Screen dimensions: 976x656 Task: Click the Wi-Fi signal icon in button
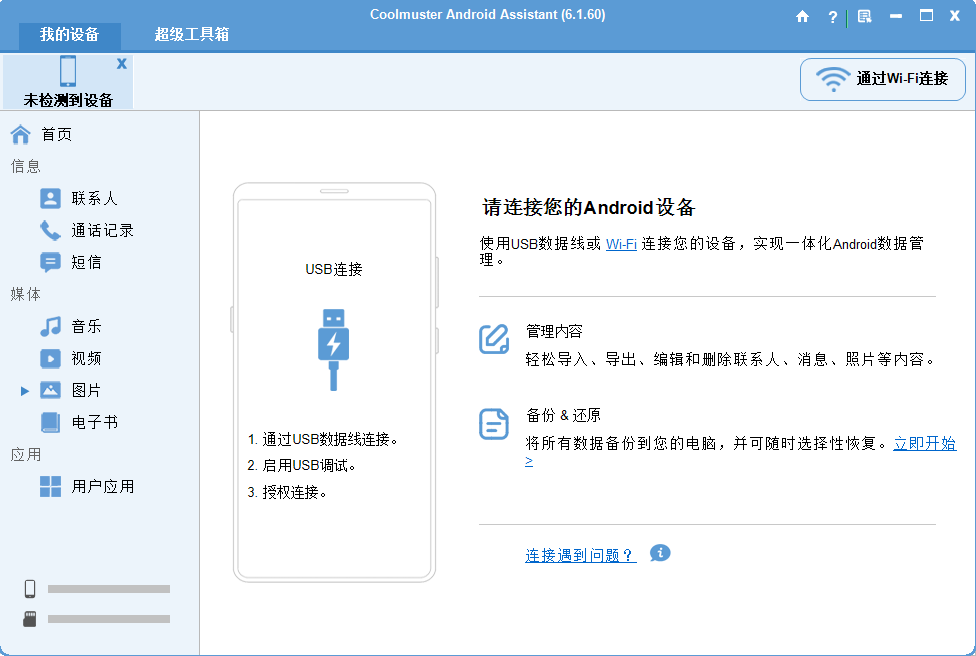coord(833,79)
